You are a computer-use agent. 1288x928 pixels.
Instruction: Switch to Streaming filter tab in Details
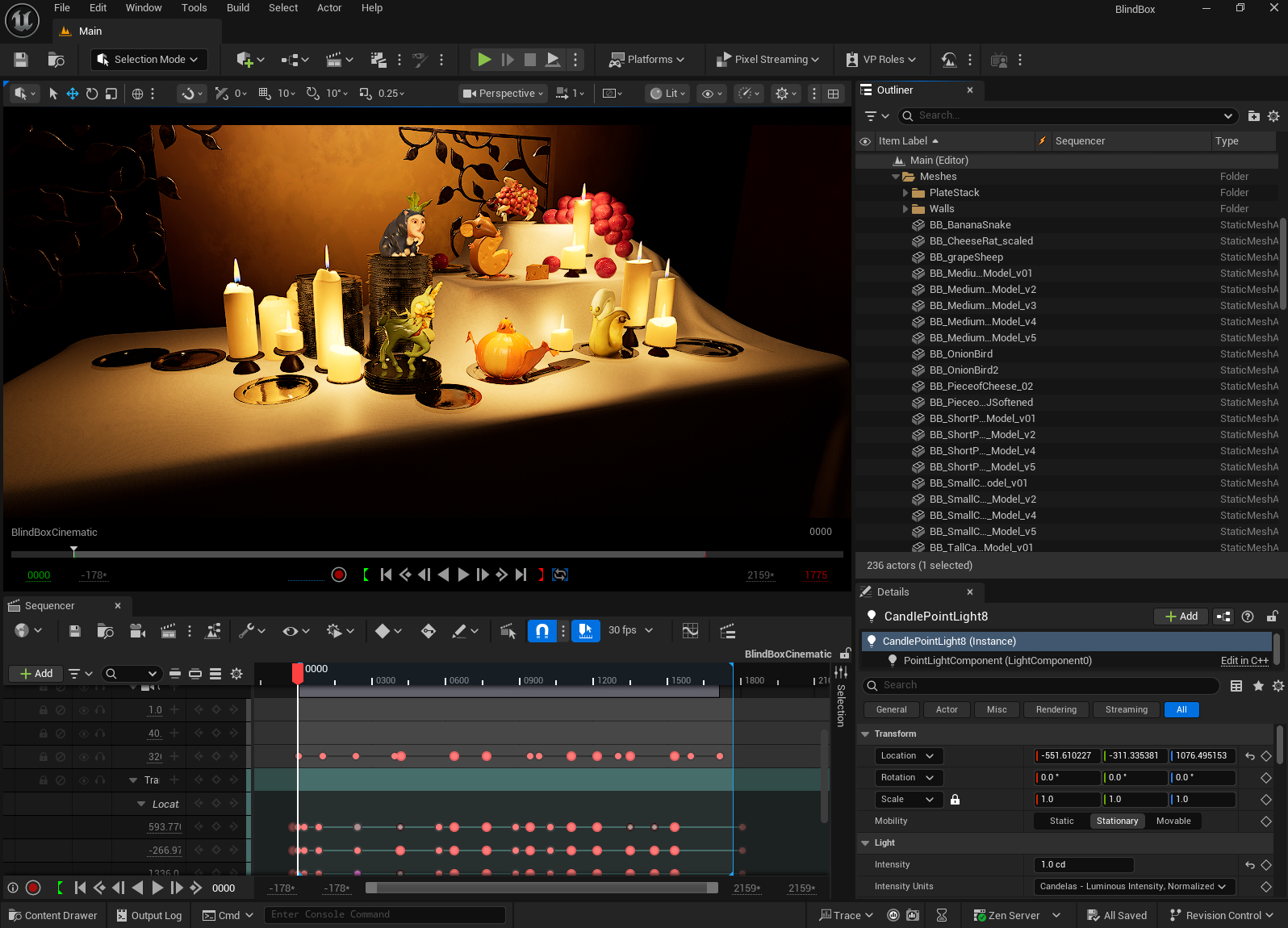click(1127, 710)
